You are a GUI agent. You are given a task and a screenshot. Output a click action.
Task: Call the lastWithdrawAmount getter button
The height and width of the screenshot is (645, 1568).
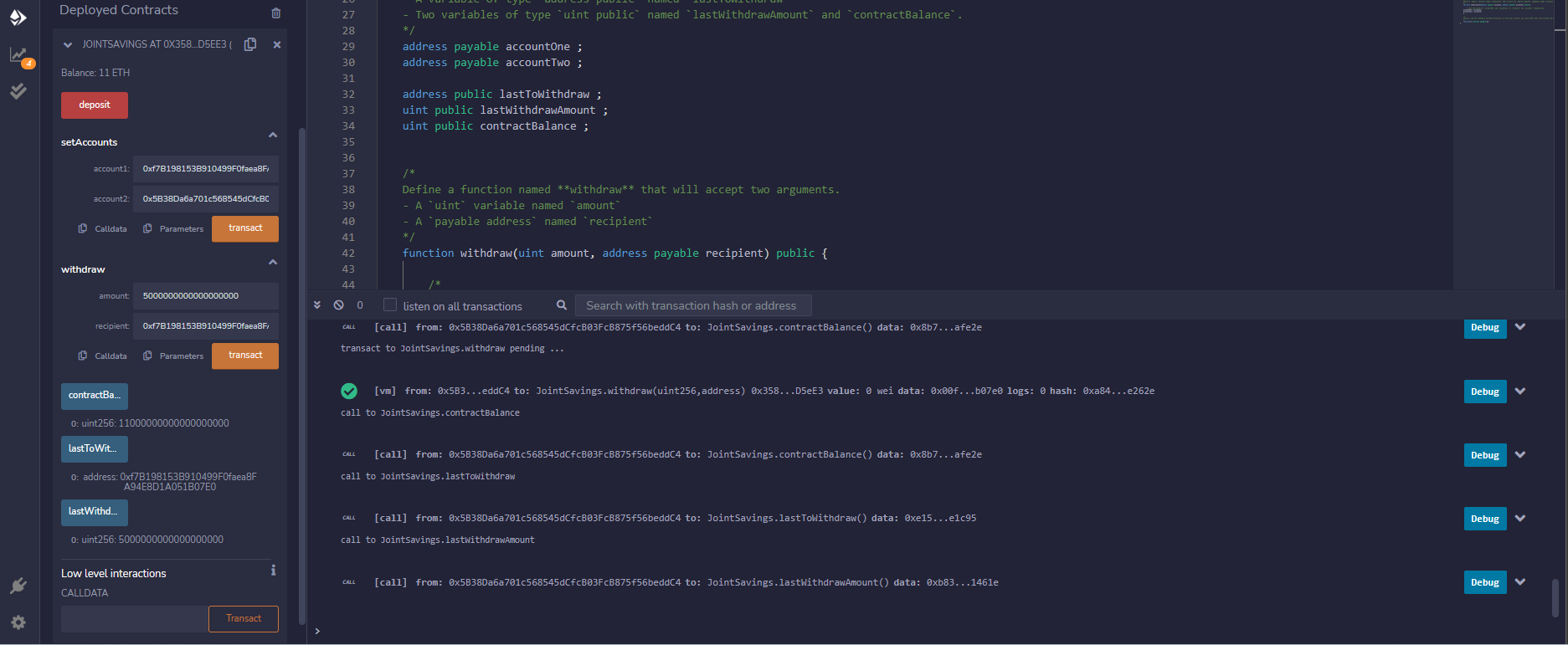point(95,512)
